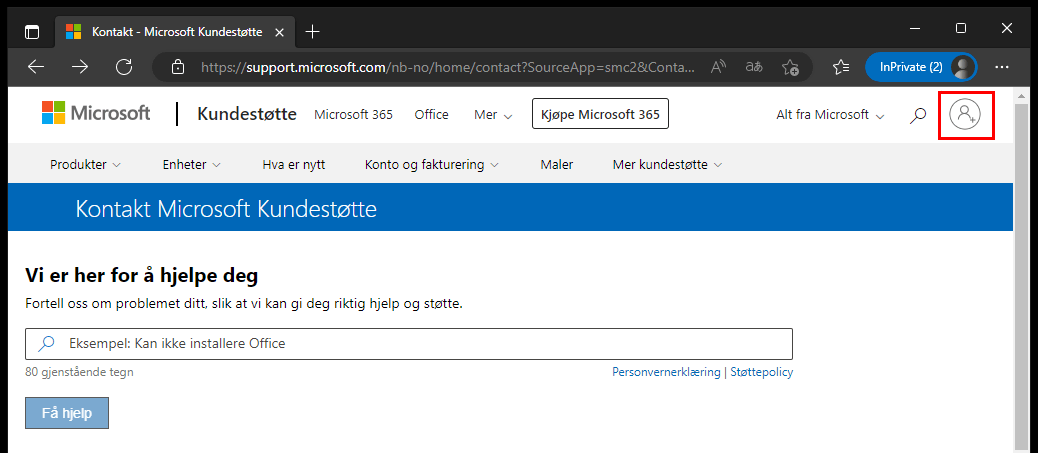Screen dimensions: 1038x453
Task: Click the Kjøpe Microsoft 365 button
Action: (x=600, y=114)
